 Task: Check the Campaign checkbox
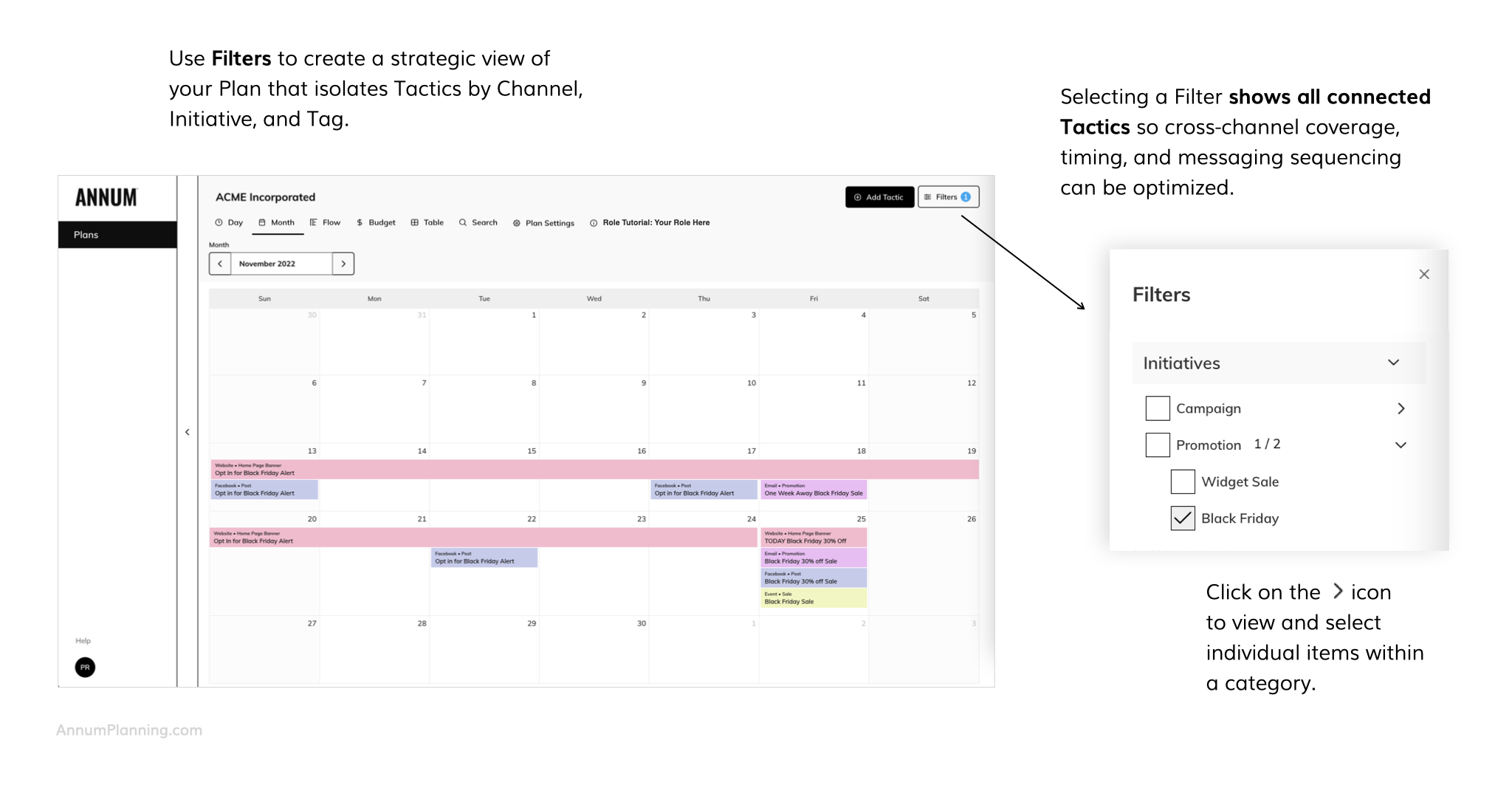(x=1158, y=408)
